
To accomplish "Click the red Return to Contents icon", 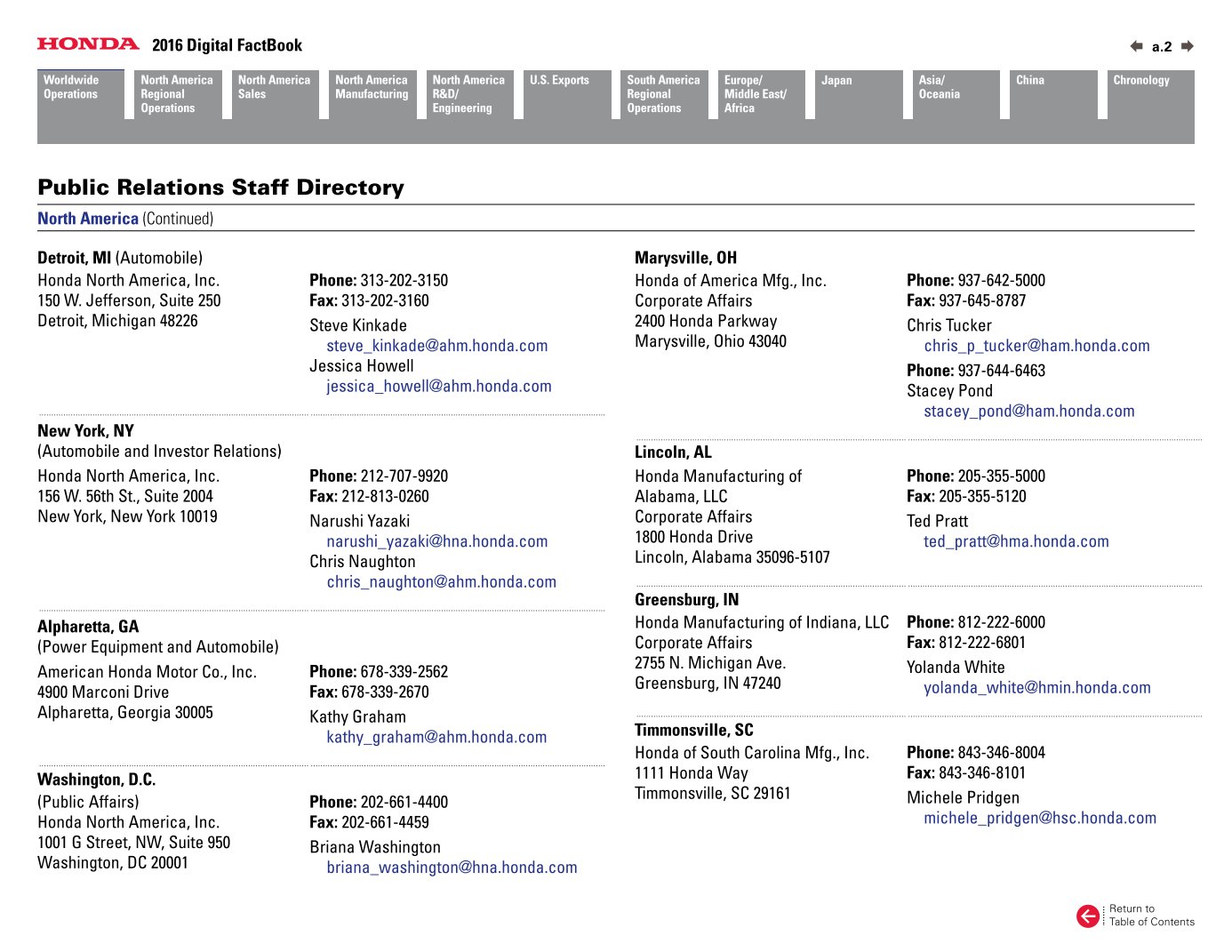I will pyautogui.click(x=1088, y=916).
